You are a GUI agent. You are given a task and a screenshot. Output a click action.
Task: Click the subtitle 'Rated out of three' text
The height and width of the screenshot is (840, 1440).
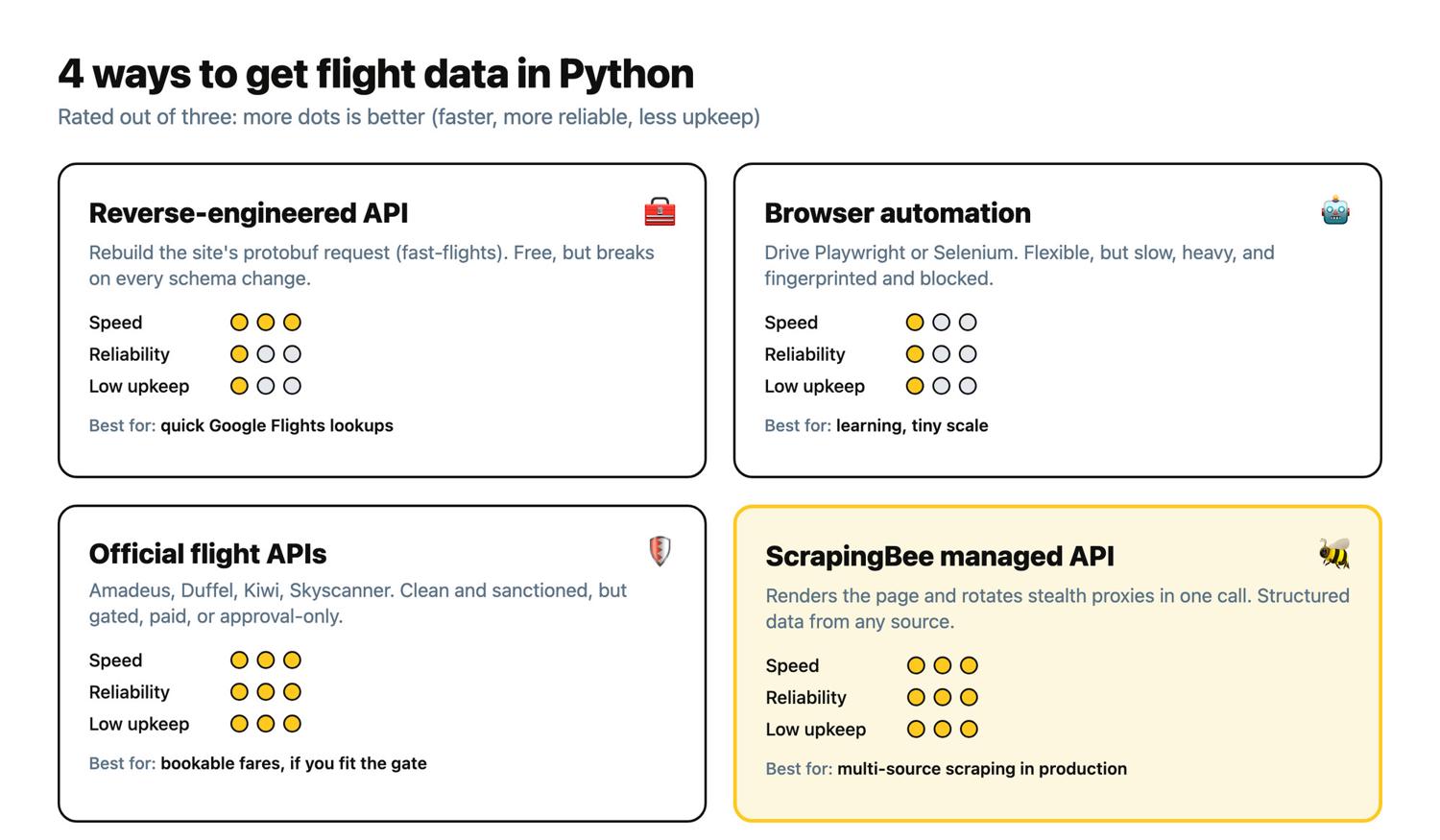(x=409, y=117)
